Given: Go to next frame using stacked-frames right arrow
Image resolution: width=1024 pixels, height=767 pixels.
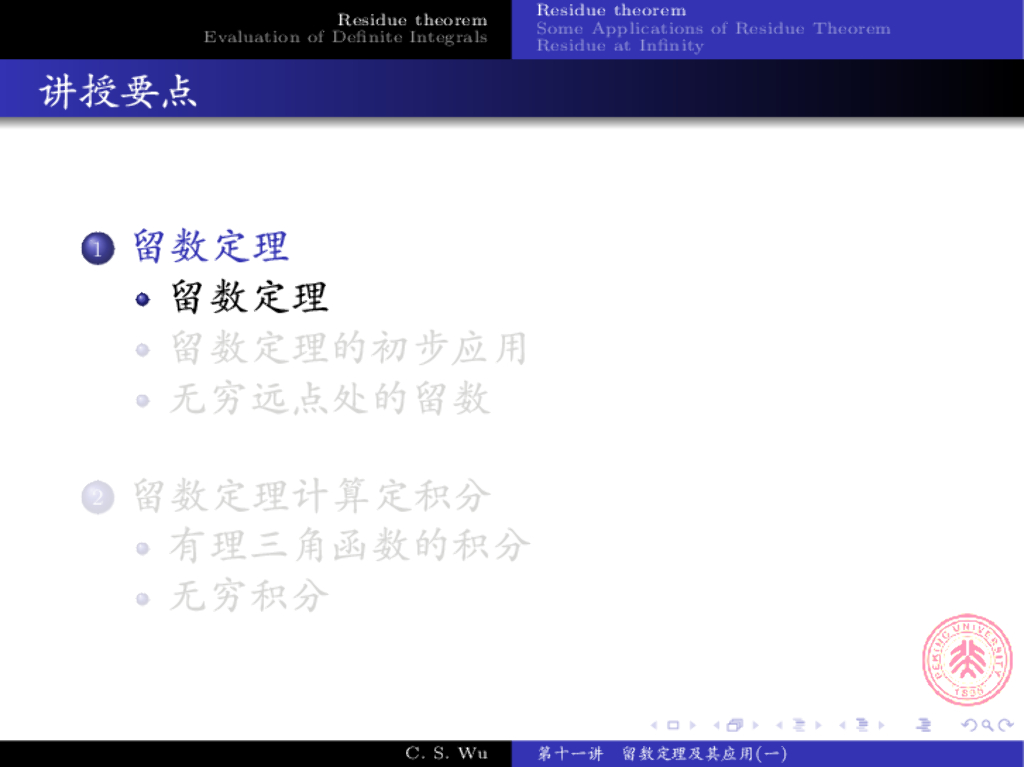Looking at the screenshot, I should [x=755, y=725].
